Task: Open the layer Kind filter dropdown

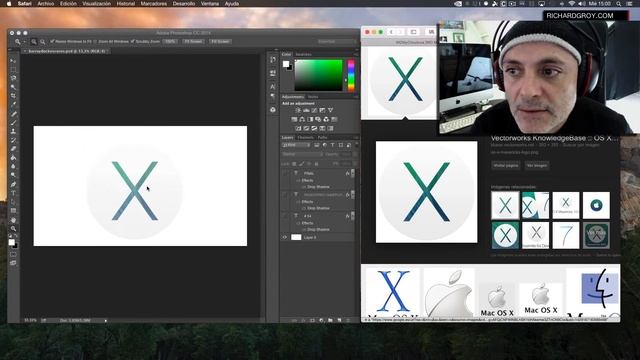Action: tap(296, 145)
